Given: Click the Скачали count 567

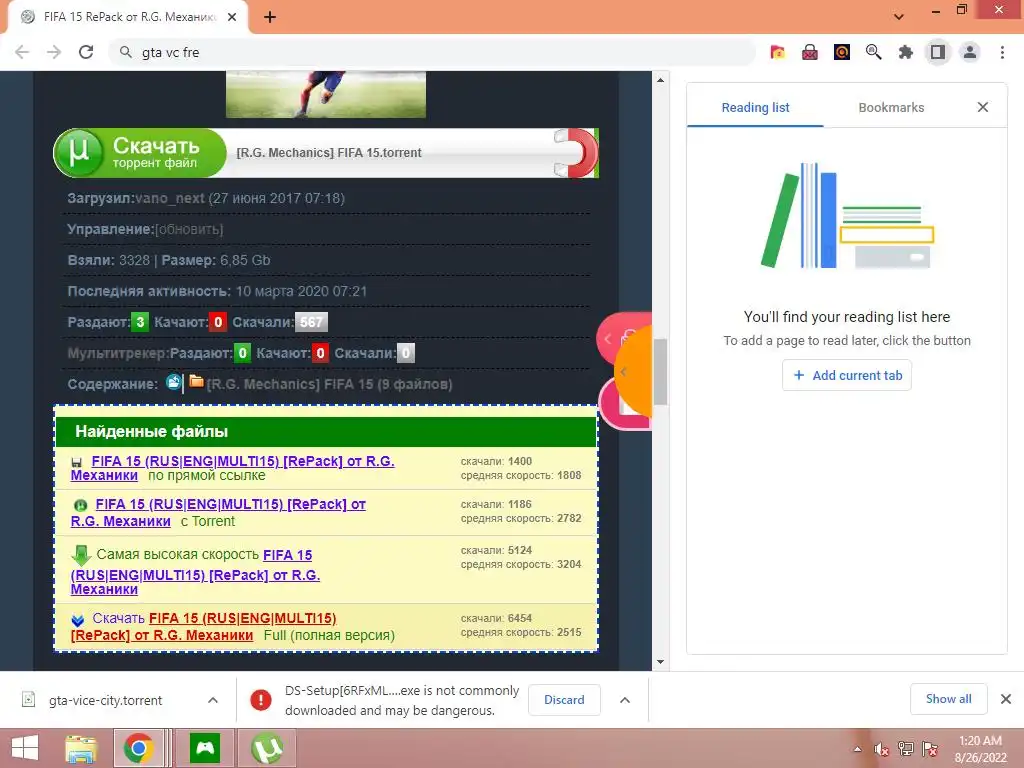Looking at the screenshot, I should click(x=311, y=322).
